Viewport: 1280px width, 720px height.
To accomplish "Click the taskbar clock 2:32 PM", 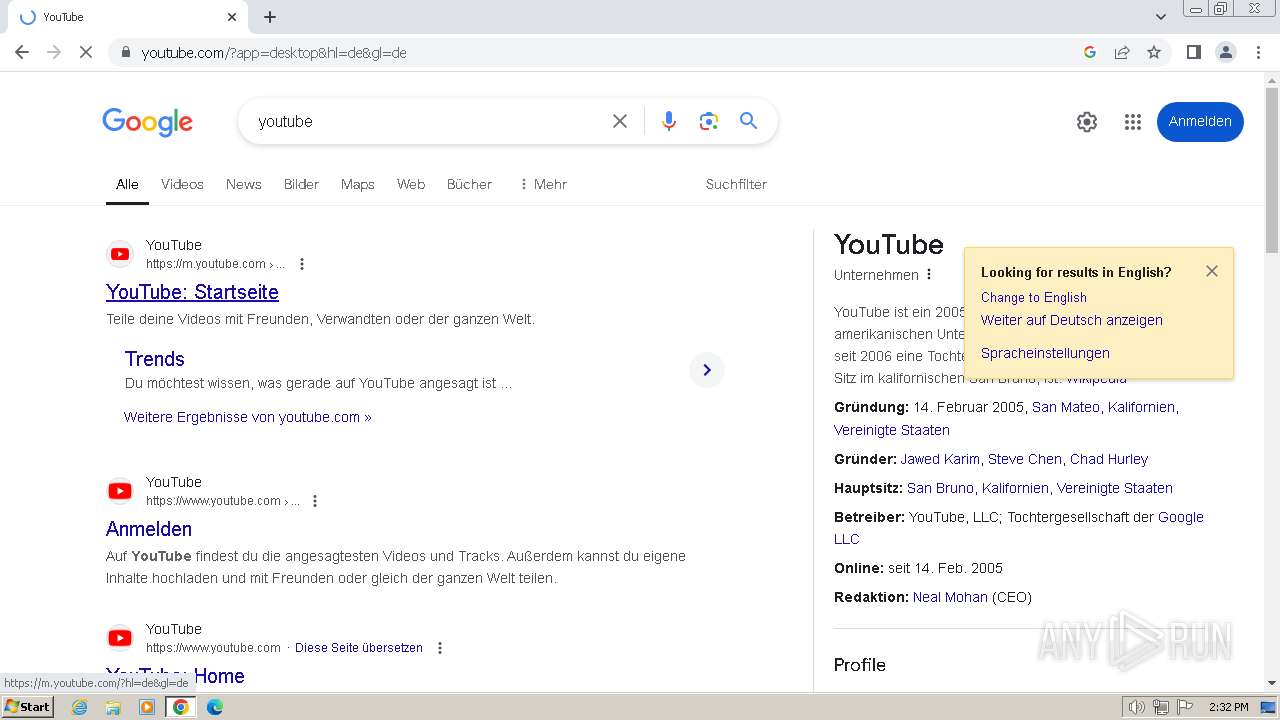I will (x=1228, y=707).
